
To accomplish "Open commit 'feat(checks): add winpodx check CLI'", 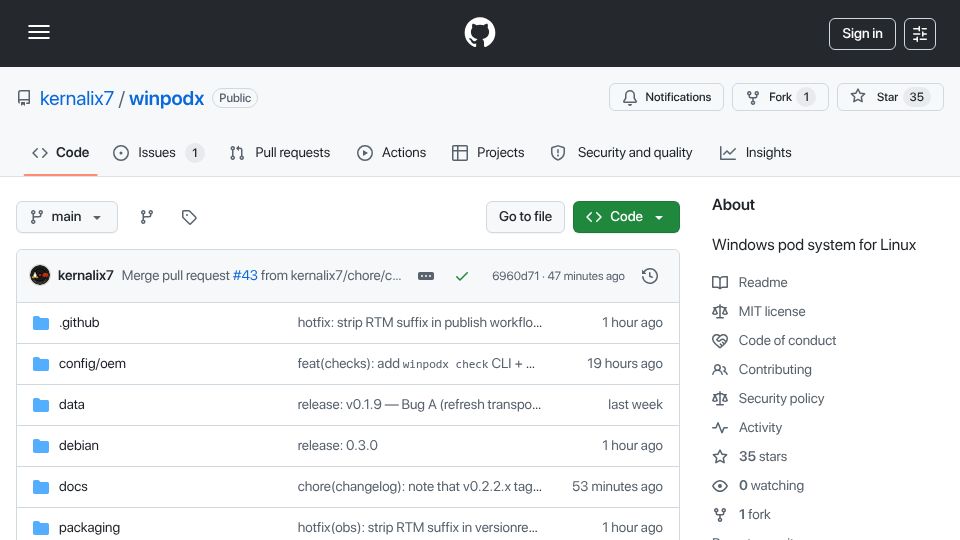I will point(416,364).
